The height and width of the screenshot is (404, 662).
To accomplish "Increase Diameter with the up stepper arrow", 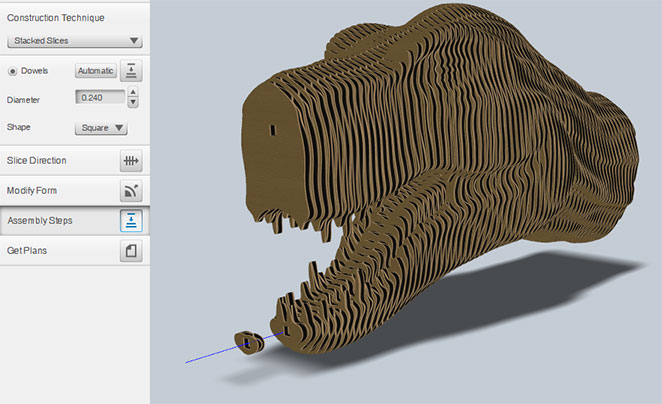I will 133,92.
